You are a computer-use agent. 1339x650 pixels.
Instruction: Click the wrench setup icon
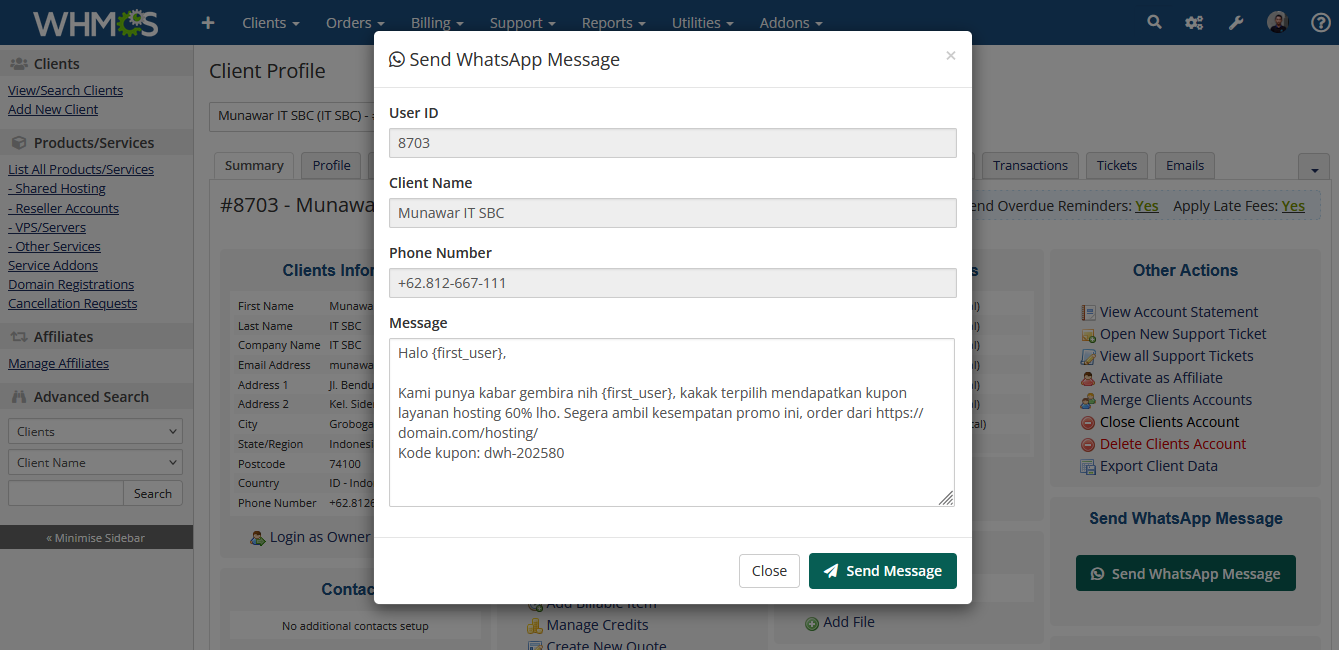1236,22
